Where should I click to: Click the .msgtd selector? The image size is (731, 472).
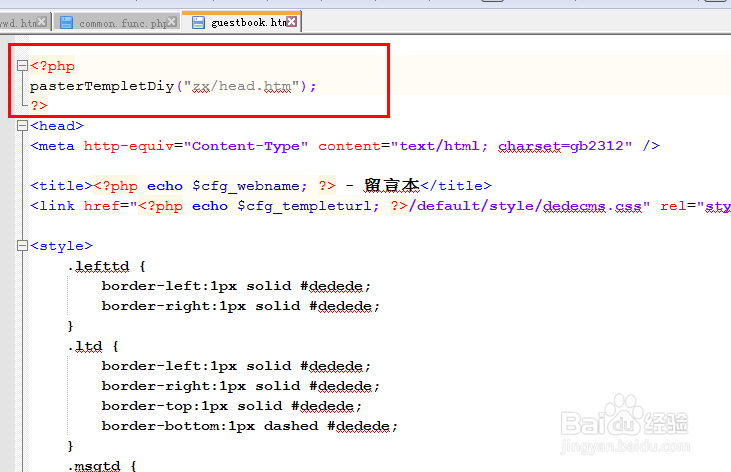94,465
